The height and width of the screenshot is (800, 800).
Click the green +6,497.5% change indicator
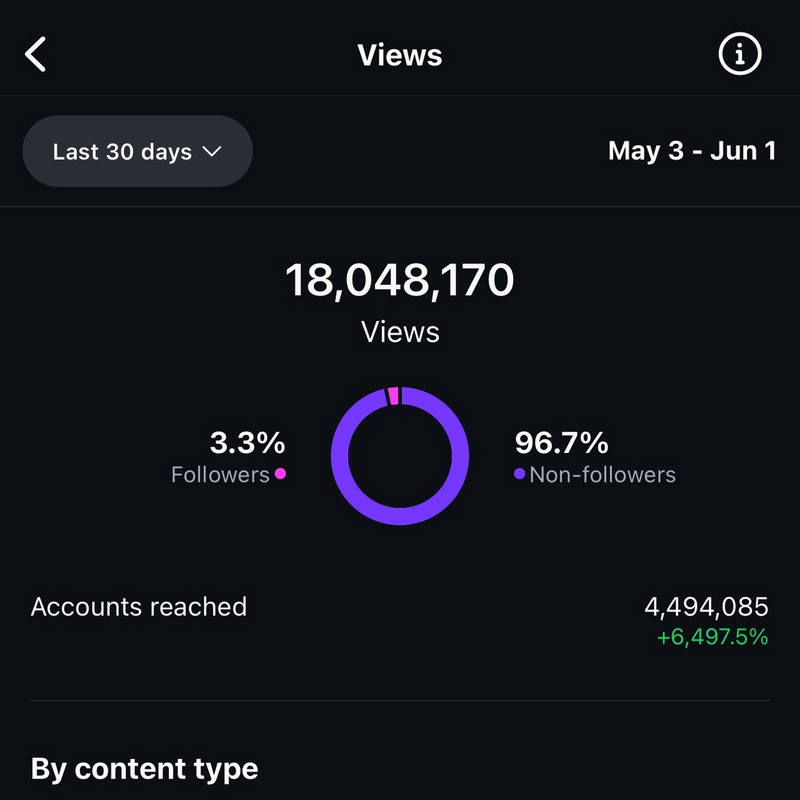pyautogui.click(x=712, y=636)
